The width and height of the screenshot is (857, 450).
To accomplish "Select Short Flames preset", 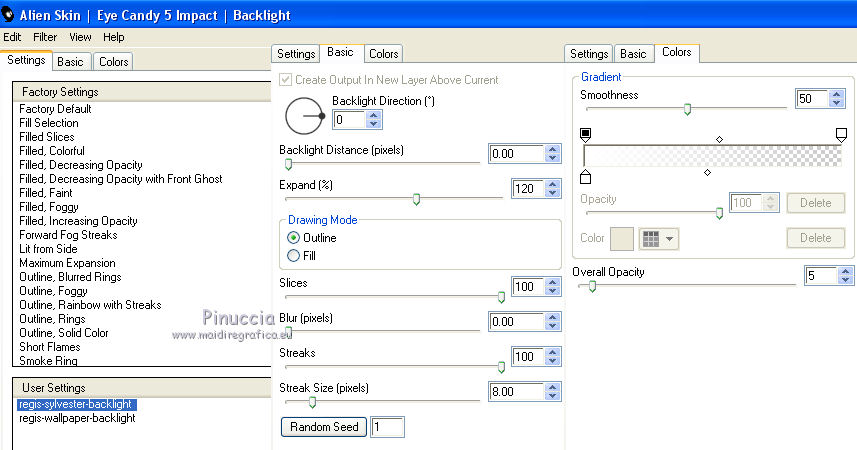I will pyautogui.click(x=50, y=347).
